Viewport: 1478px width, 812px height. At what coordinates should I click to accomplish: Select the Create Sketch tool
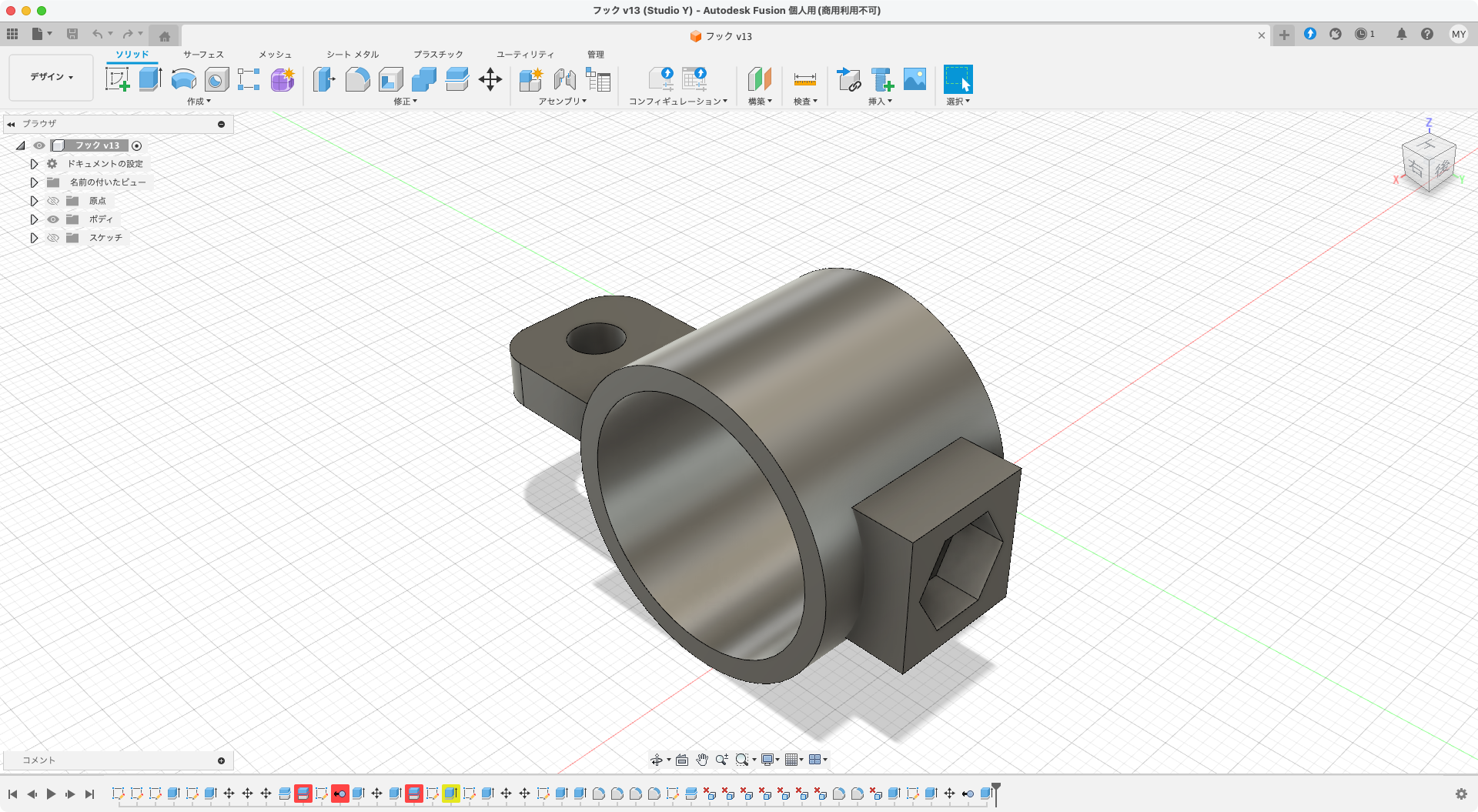(x=117, y=79)
